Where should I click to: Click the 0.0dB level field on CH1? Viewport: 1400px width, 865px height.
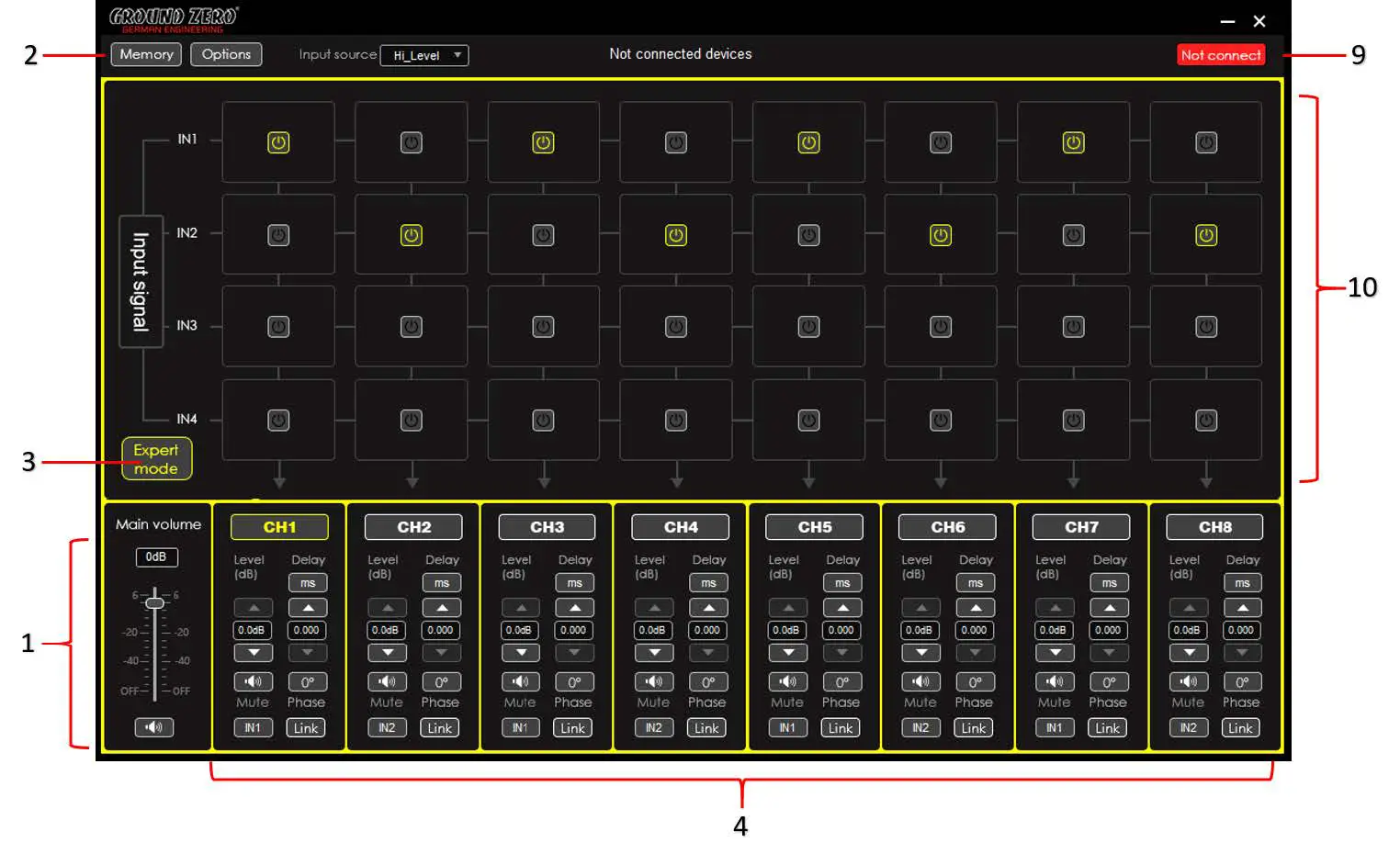tap(253, 630)
